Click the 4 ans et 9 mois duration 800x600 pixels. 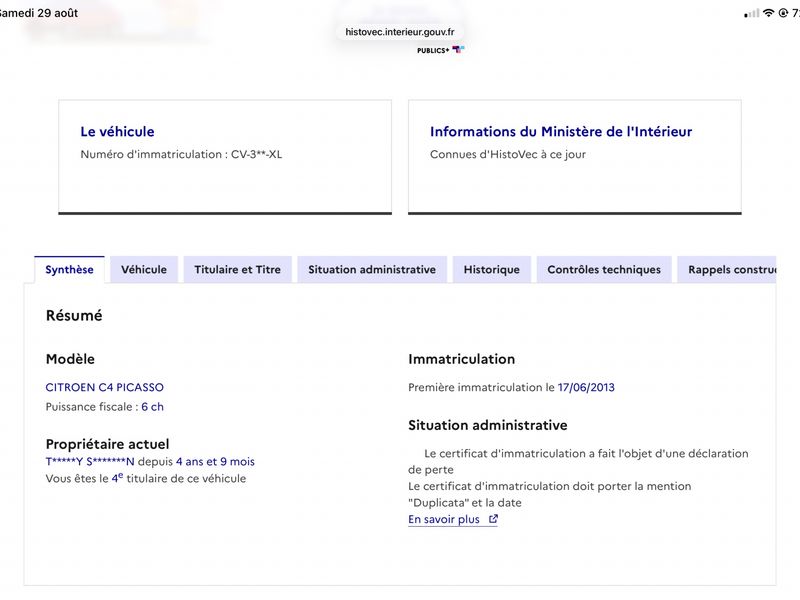point(215,462)
